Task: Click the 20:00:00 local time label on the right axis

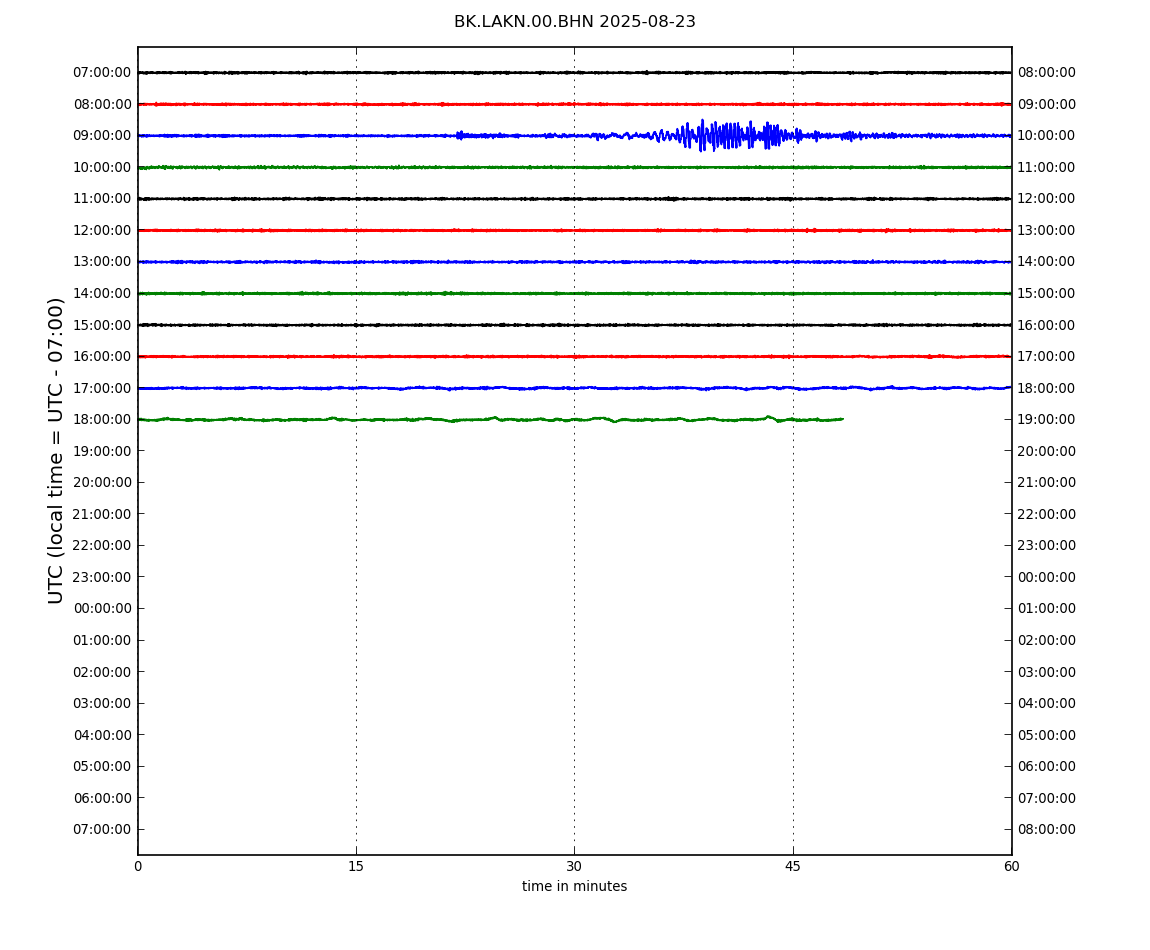Action: pyautogui.click(x=1047, y=451)
